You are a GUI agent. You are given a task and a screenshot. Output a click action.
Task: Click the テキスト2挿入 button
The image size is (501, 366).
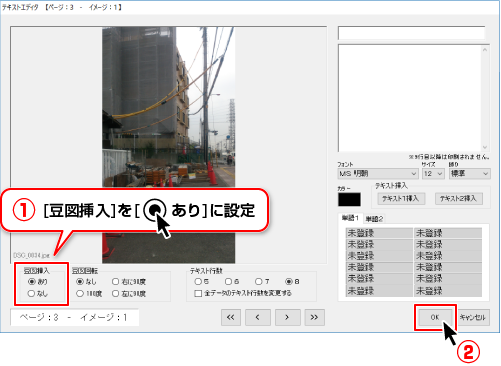coord(458,199)
